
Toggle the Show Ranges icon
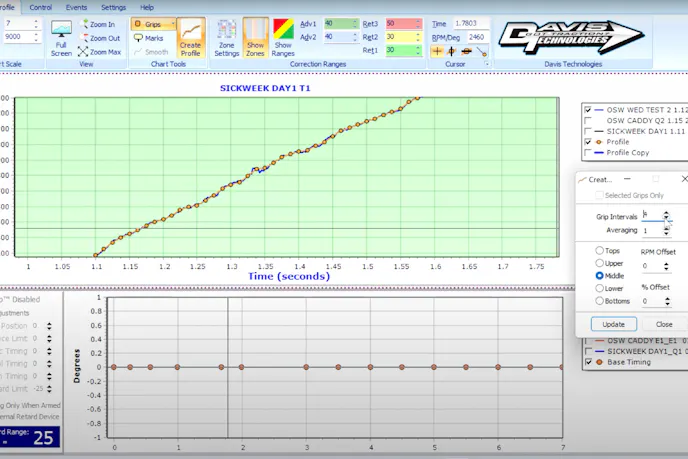pos(283,37)
